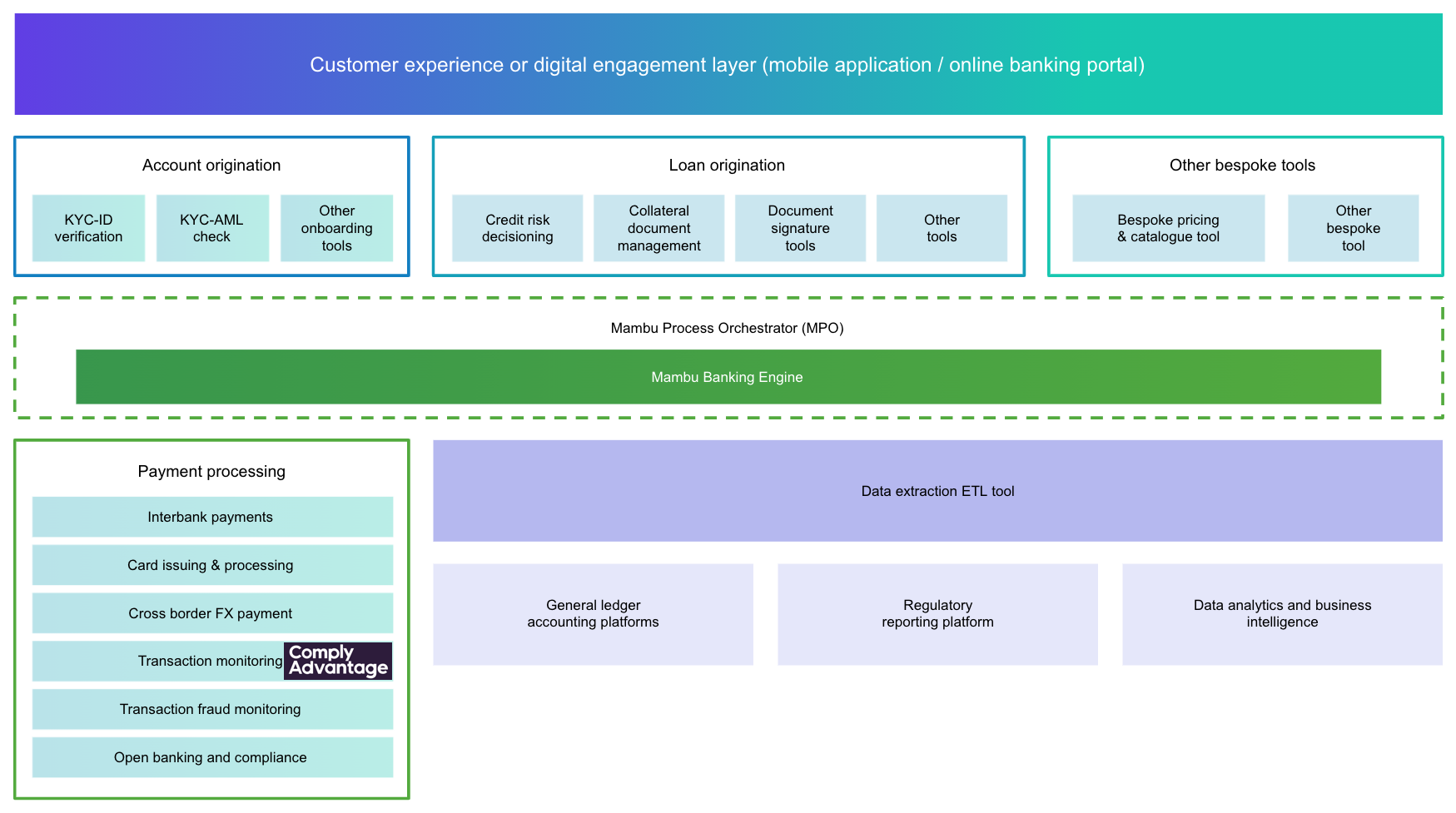
Task: Click the Other bespoke tools heading
Action: point(1242,165)
